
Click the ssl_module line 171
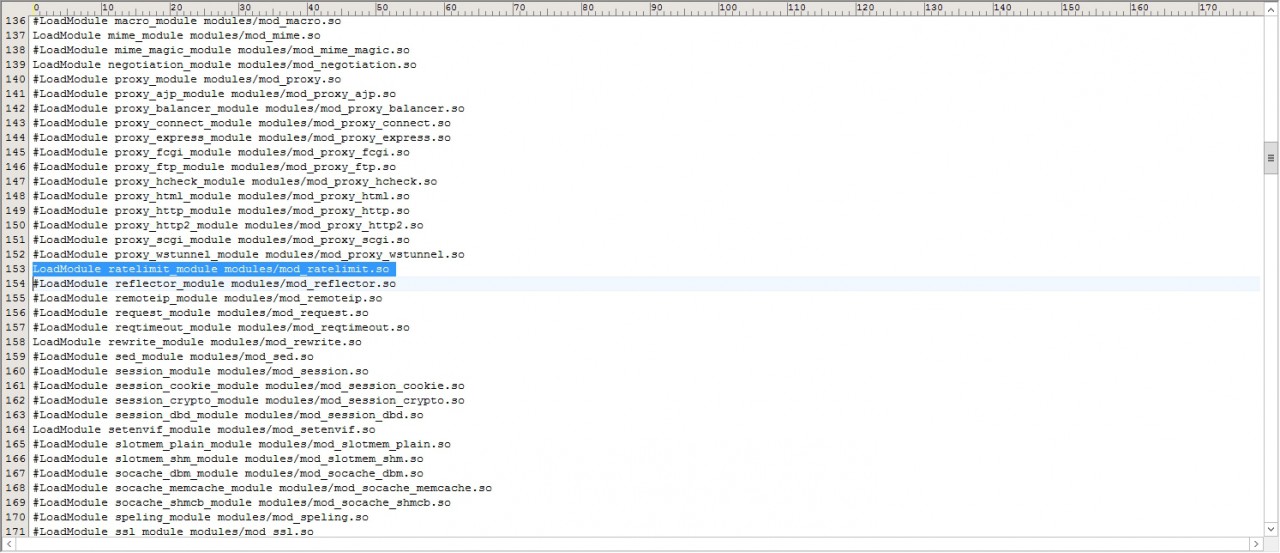pyautogui.click(x=173, y=532)
